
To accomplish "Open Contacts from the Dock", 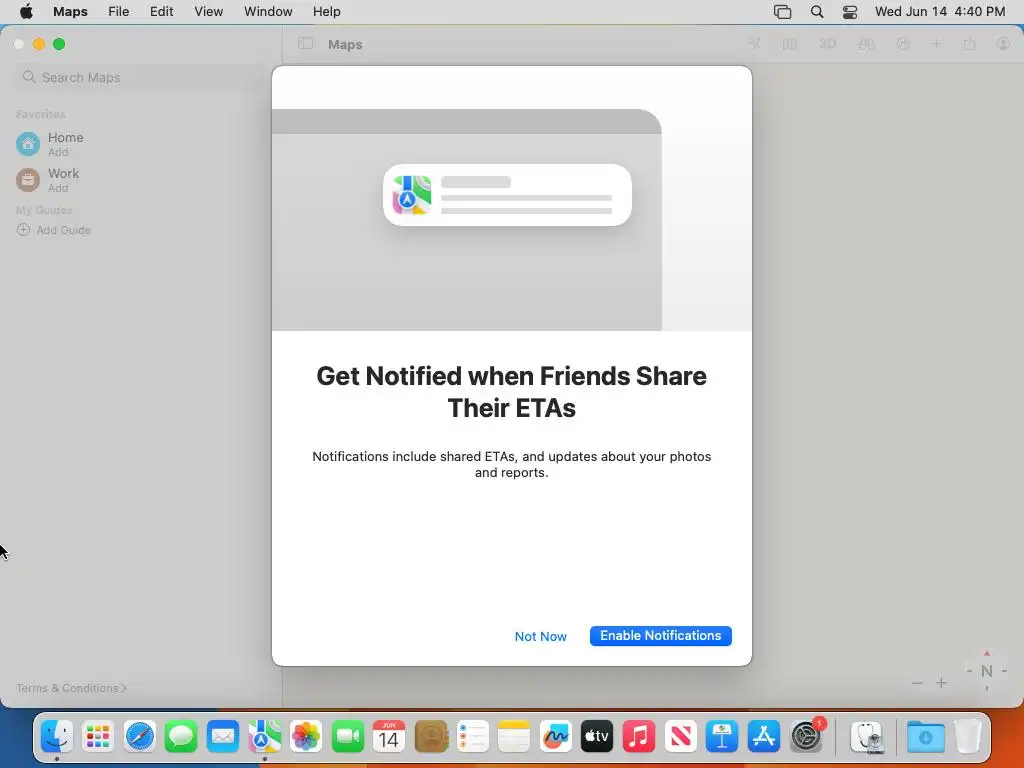I will coord(431,737).
